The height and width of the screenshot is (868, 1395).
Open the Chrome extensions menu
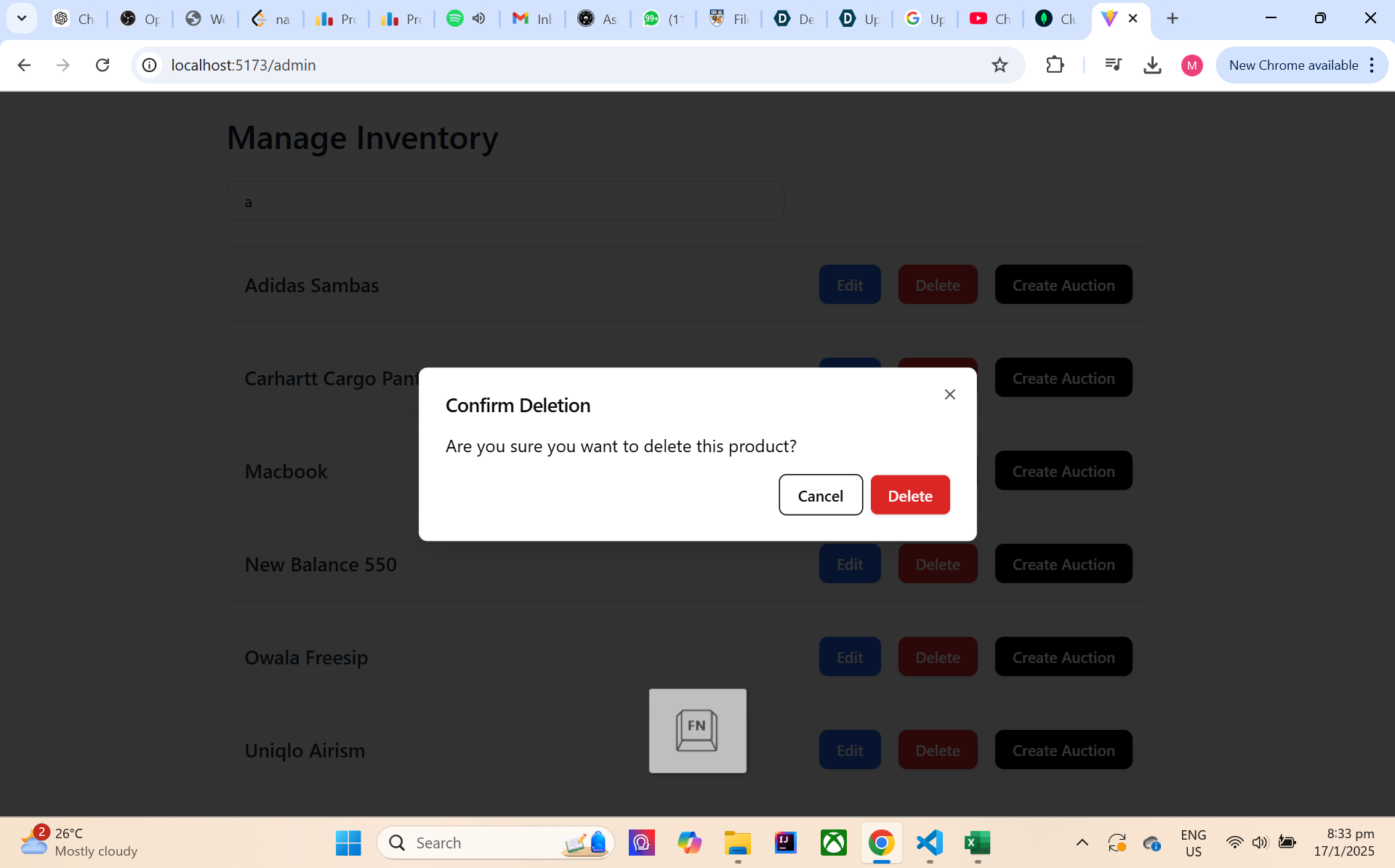(1055, 65)
